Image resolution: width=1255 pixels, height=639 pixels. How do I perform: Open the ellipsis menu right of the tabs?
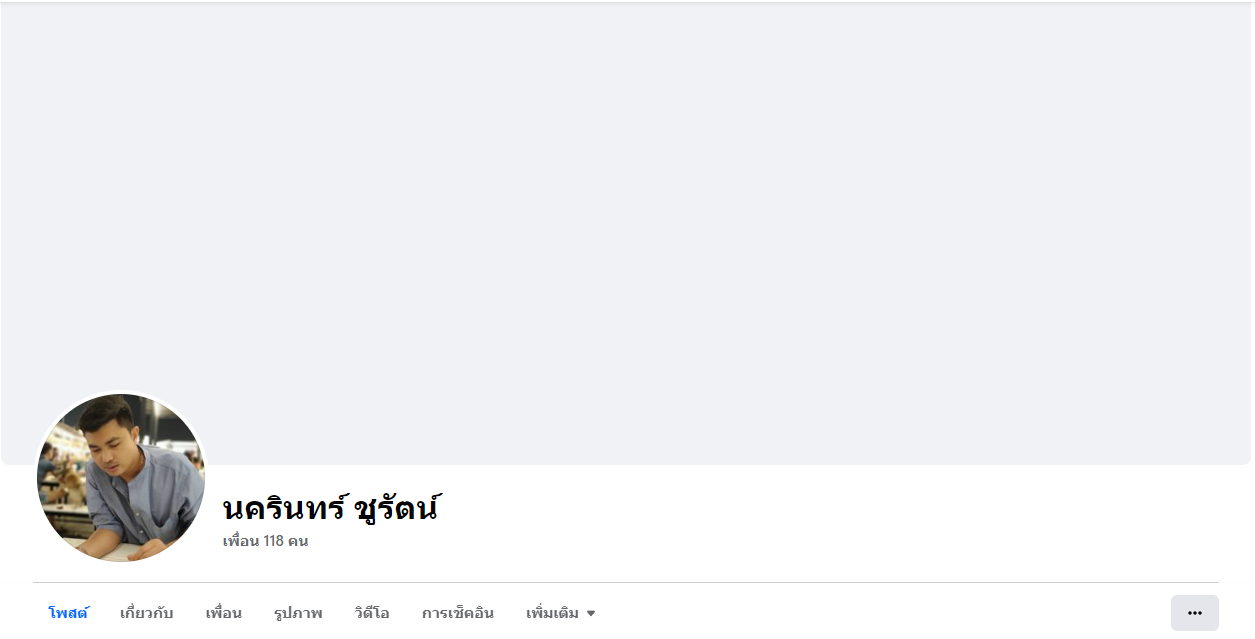pos(1194,613)
